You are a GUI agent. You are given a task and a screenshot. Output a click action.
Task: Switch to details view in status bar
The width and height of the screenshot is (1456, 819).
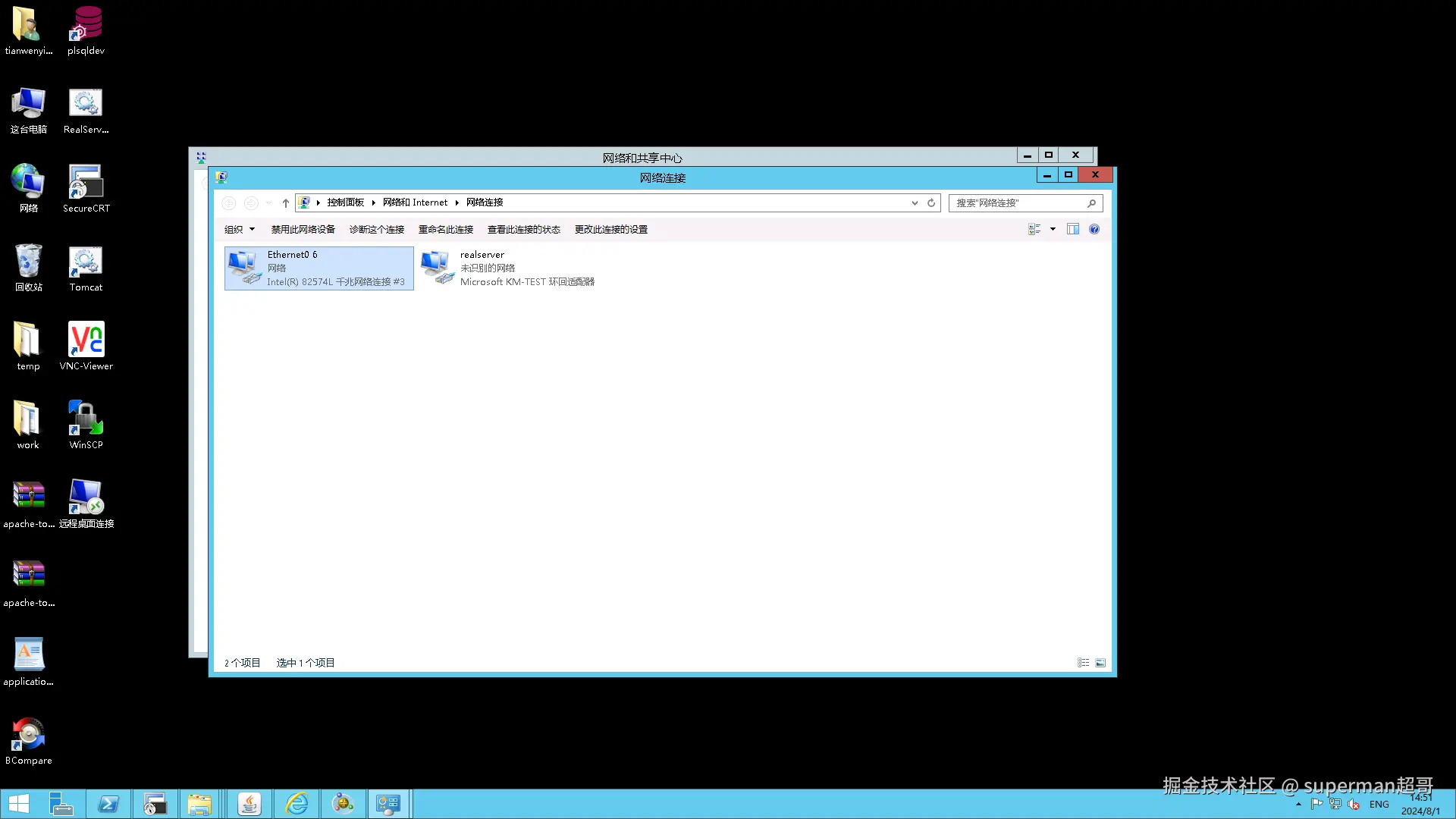pyautogui.click(x=1083, y=663)
